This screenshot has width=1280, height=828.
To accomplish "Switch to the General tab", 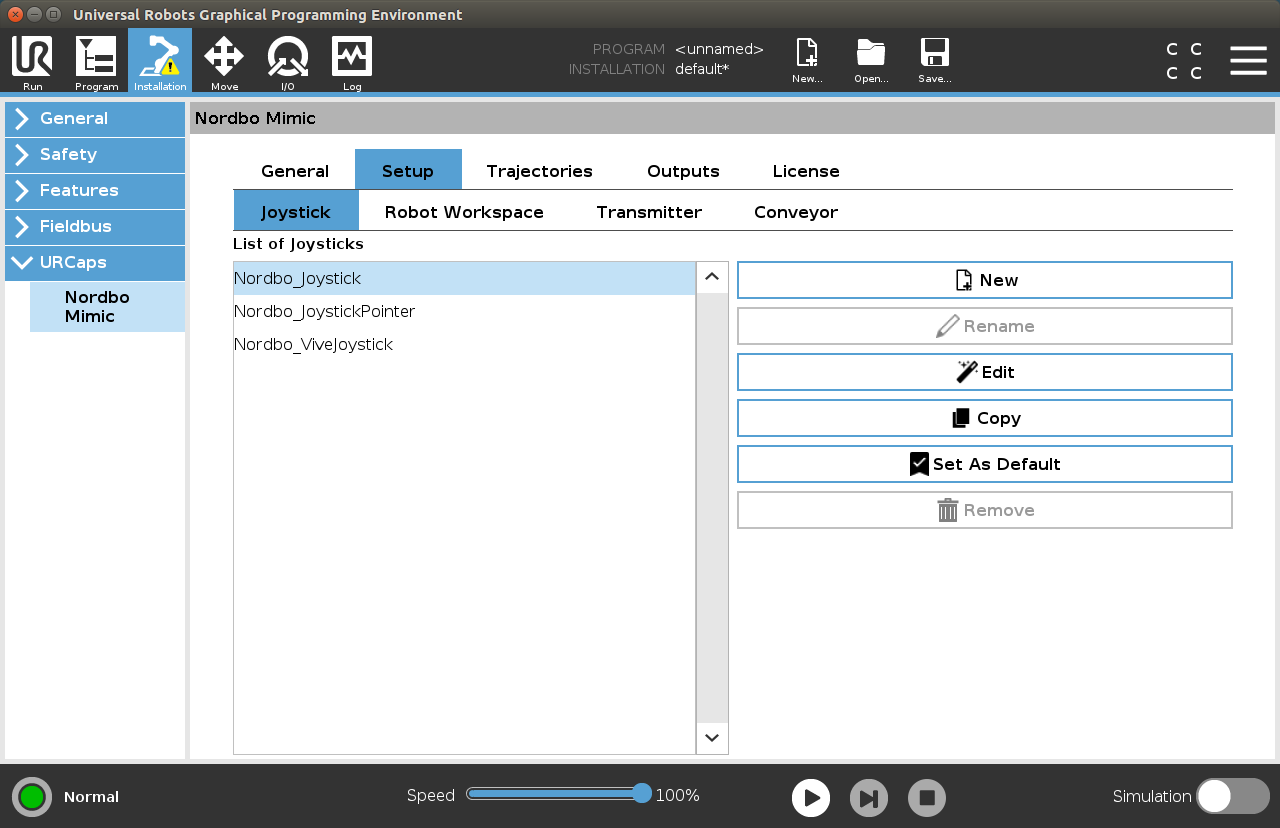I will click(295, 170).
